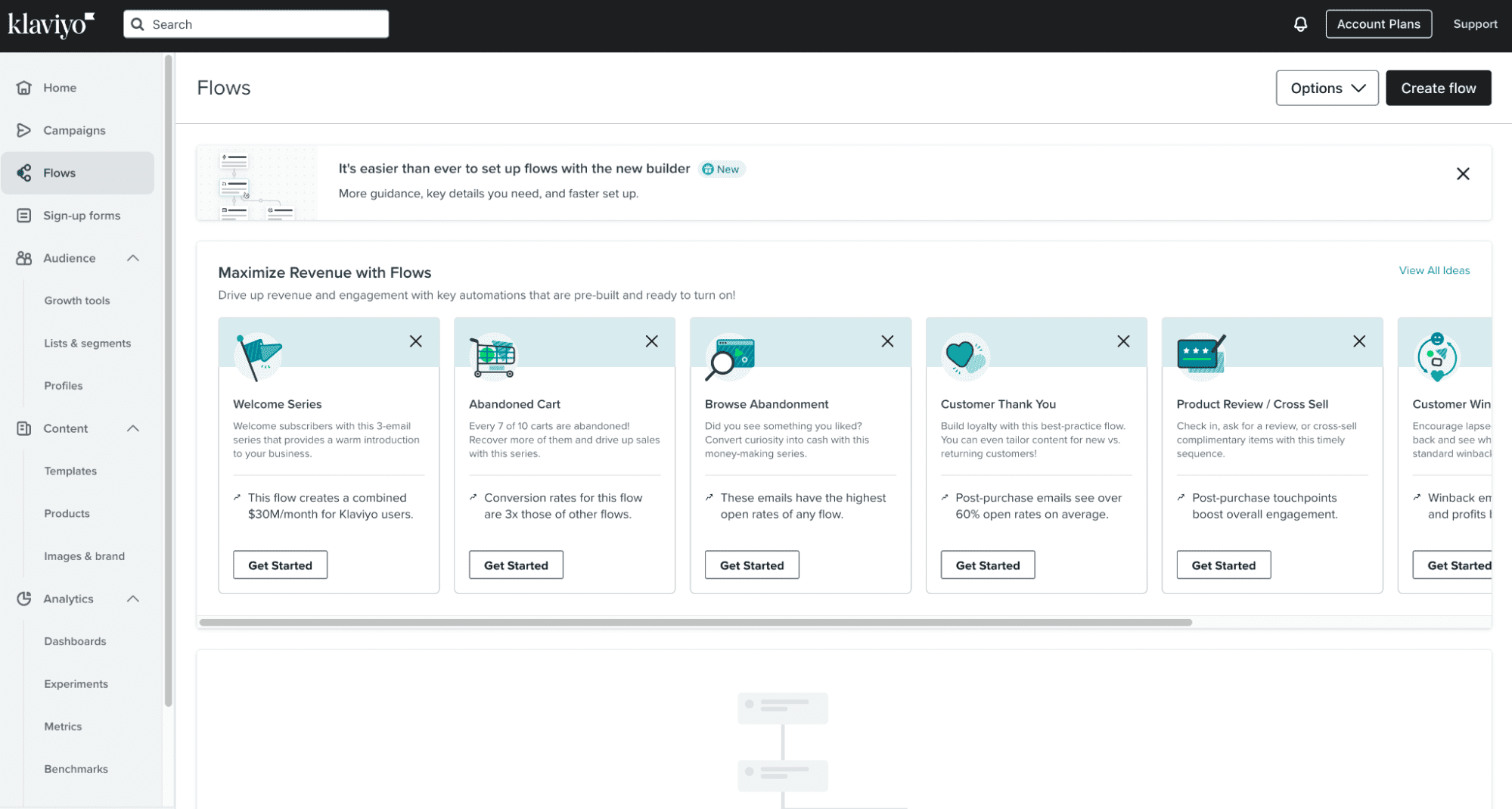Focus the Search input field
Screen dimensions: 1512x809
click(x=256, y=24)
